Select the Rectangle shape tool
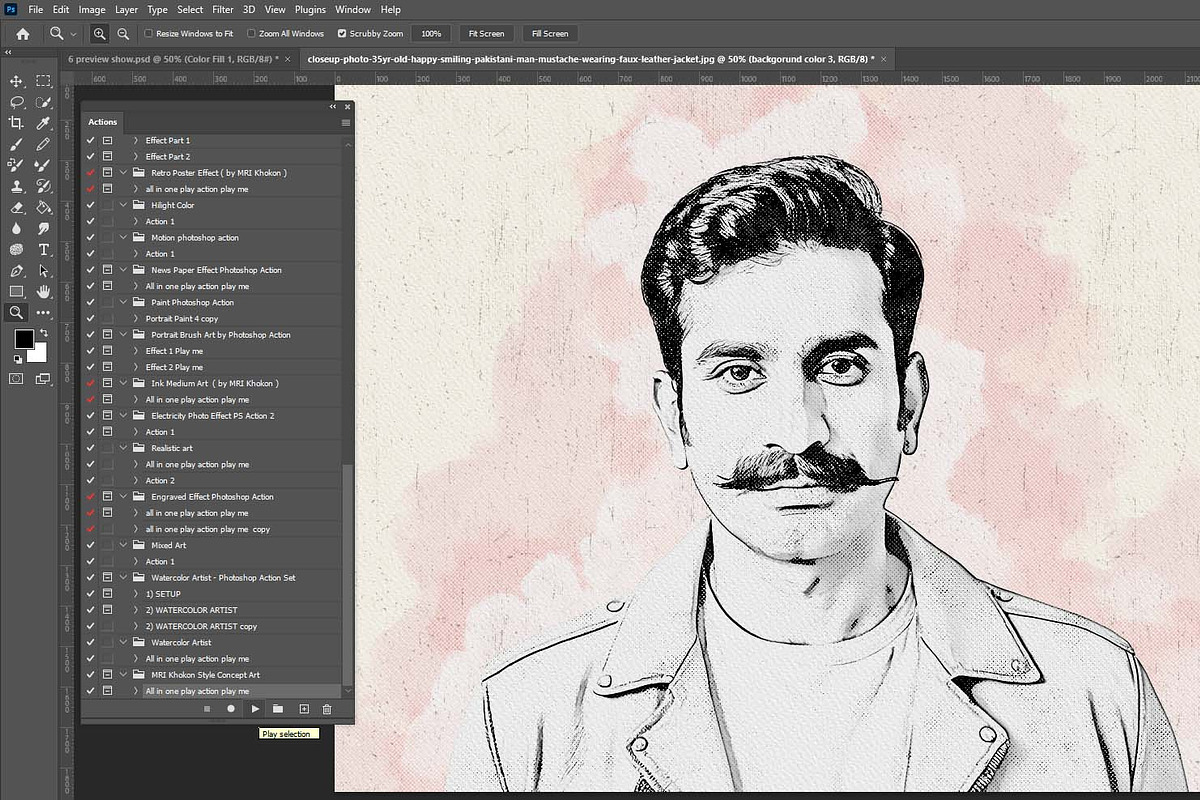 (16, 292)
